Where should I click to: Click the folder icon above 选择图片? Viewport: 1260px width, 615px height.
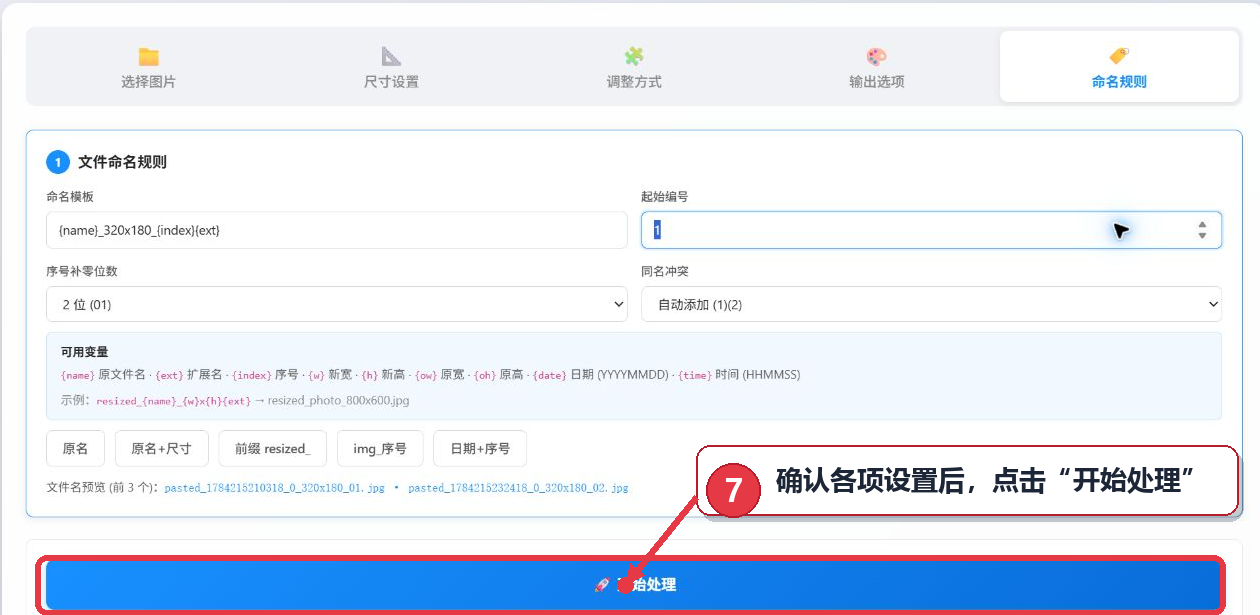coord(149,56)
